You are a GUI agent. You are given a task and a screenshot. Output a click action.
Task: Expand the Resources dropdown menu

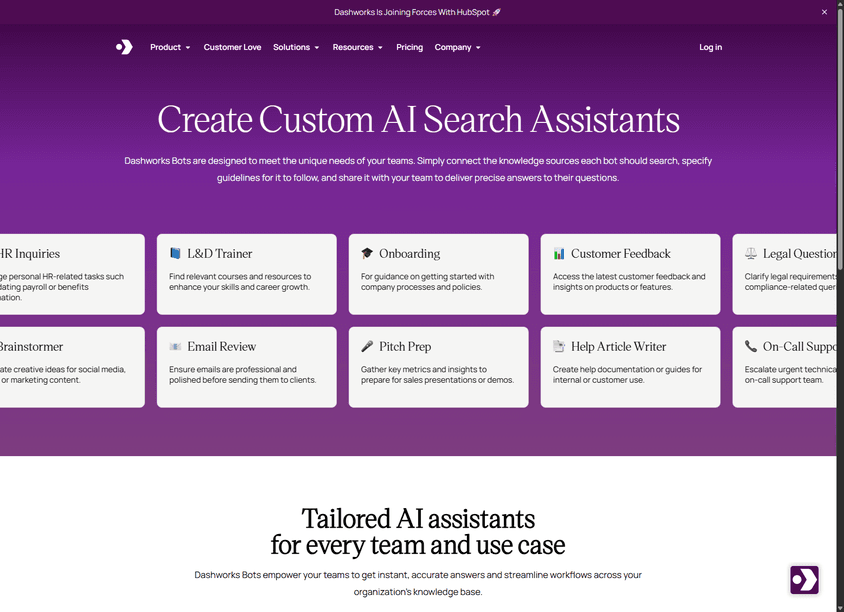pos(358,47)
